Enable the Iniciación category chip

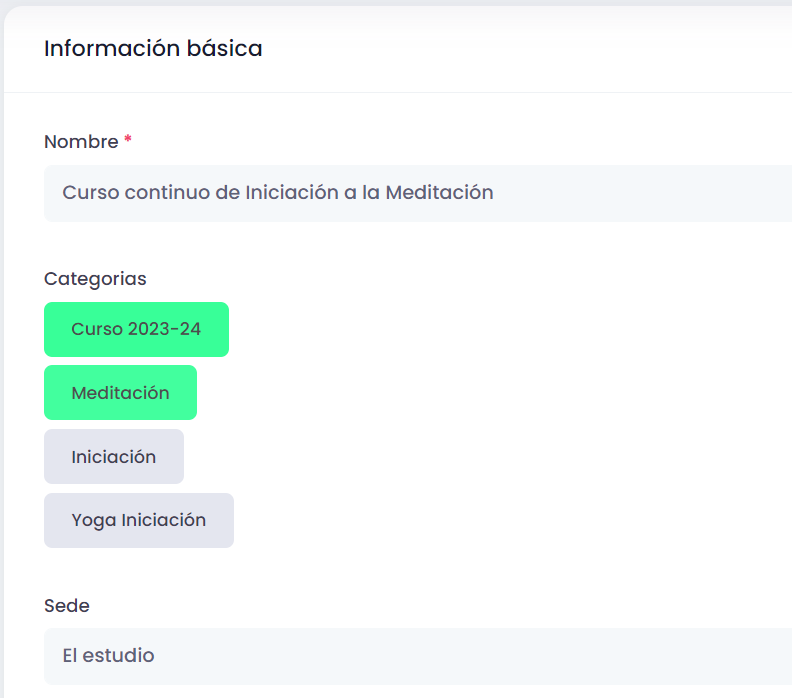[x=113, y=457]
